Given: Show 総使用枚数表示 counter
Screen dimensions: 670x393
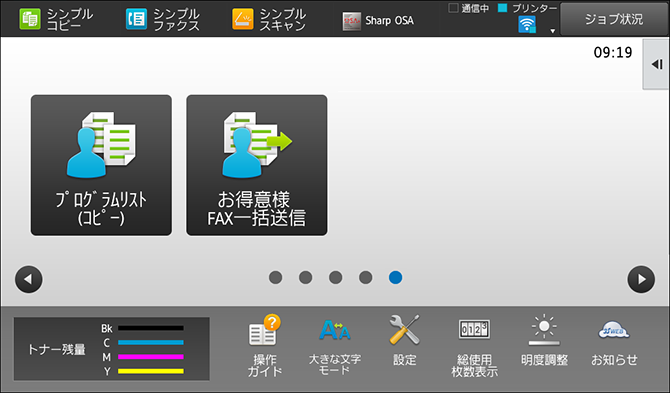Looking at the screenshot, I should [474, 347].
